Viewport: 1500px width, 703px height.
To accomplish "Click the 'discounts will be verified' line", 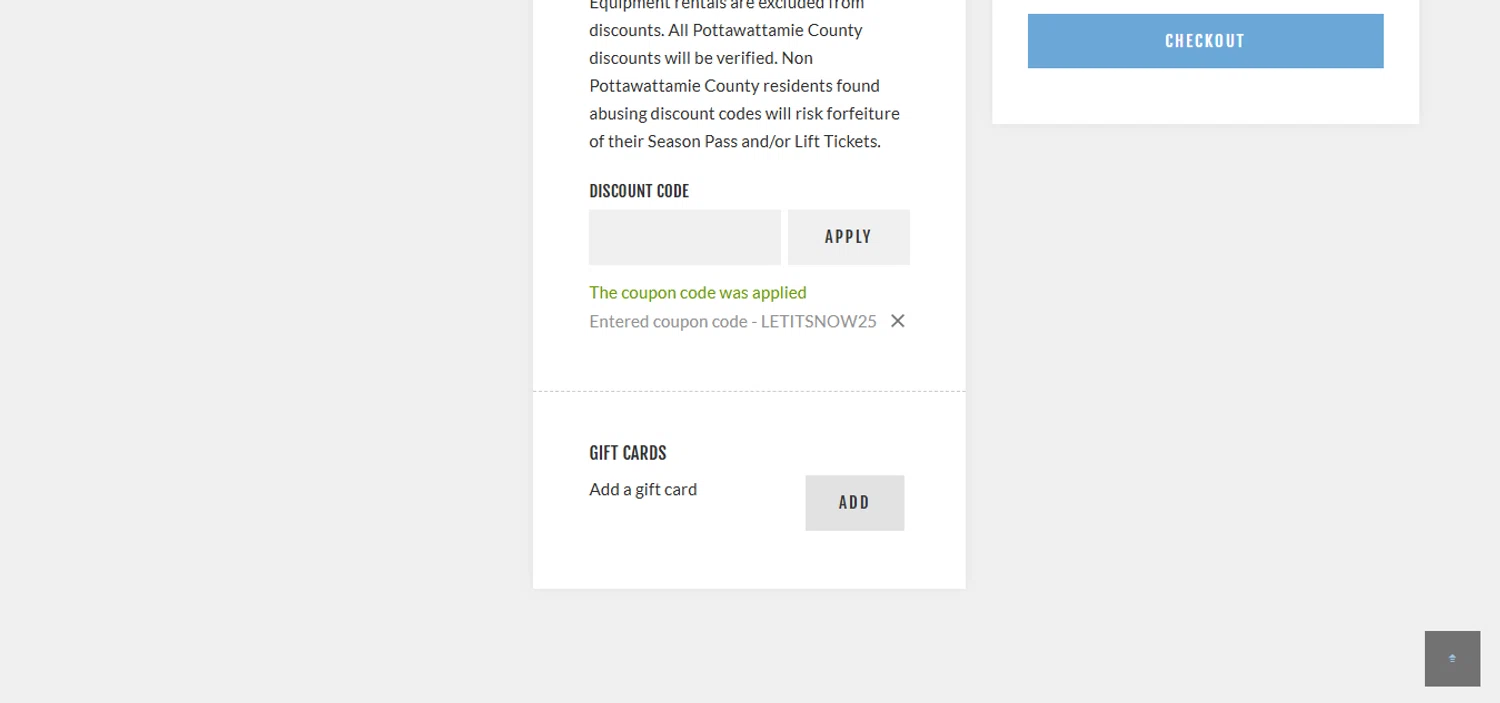I will coord(700,57).
